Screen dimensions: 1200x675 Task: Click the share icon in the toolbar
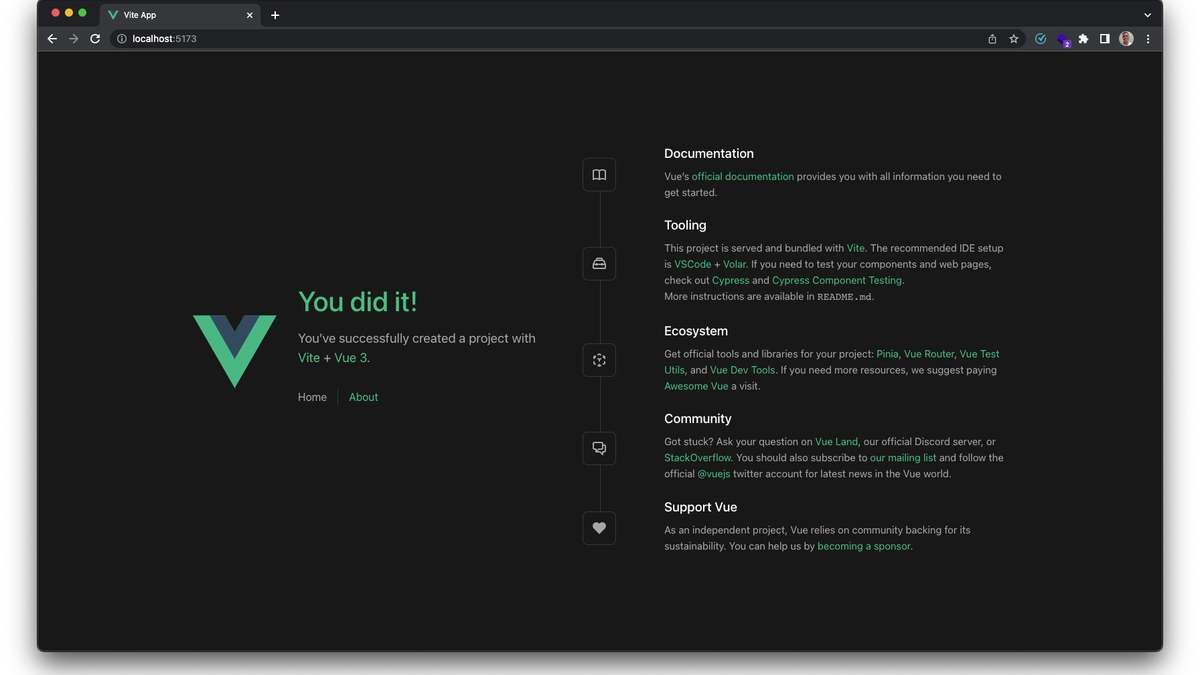coord(991,38)
